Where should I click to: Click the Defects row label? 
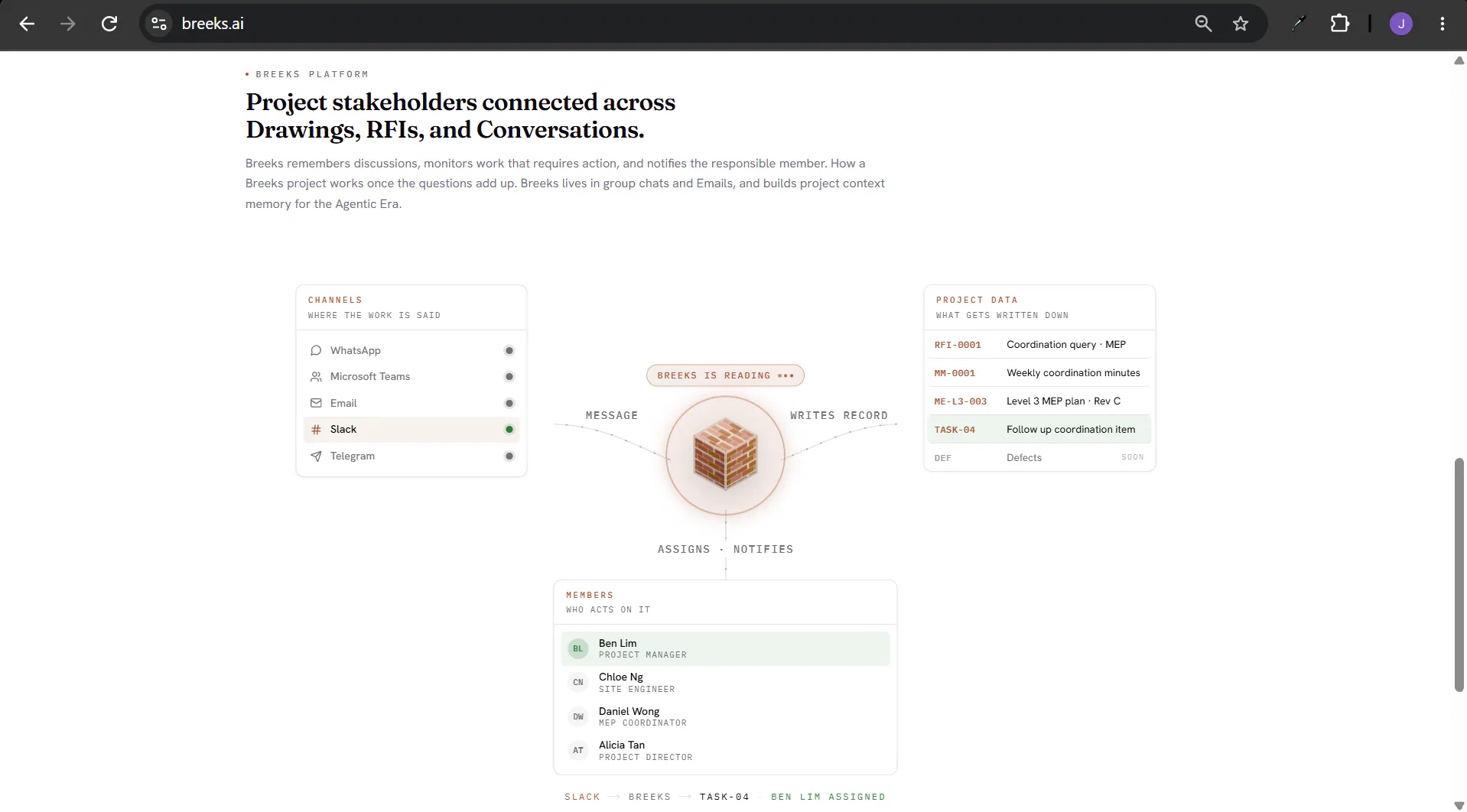1024,458
